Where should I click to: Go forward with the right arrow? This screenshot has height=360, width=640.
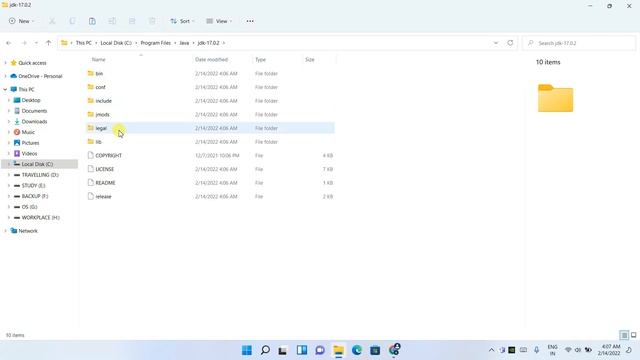(x=24, y=43)
